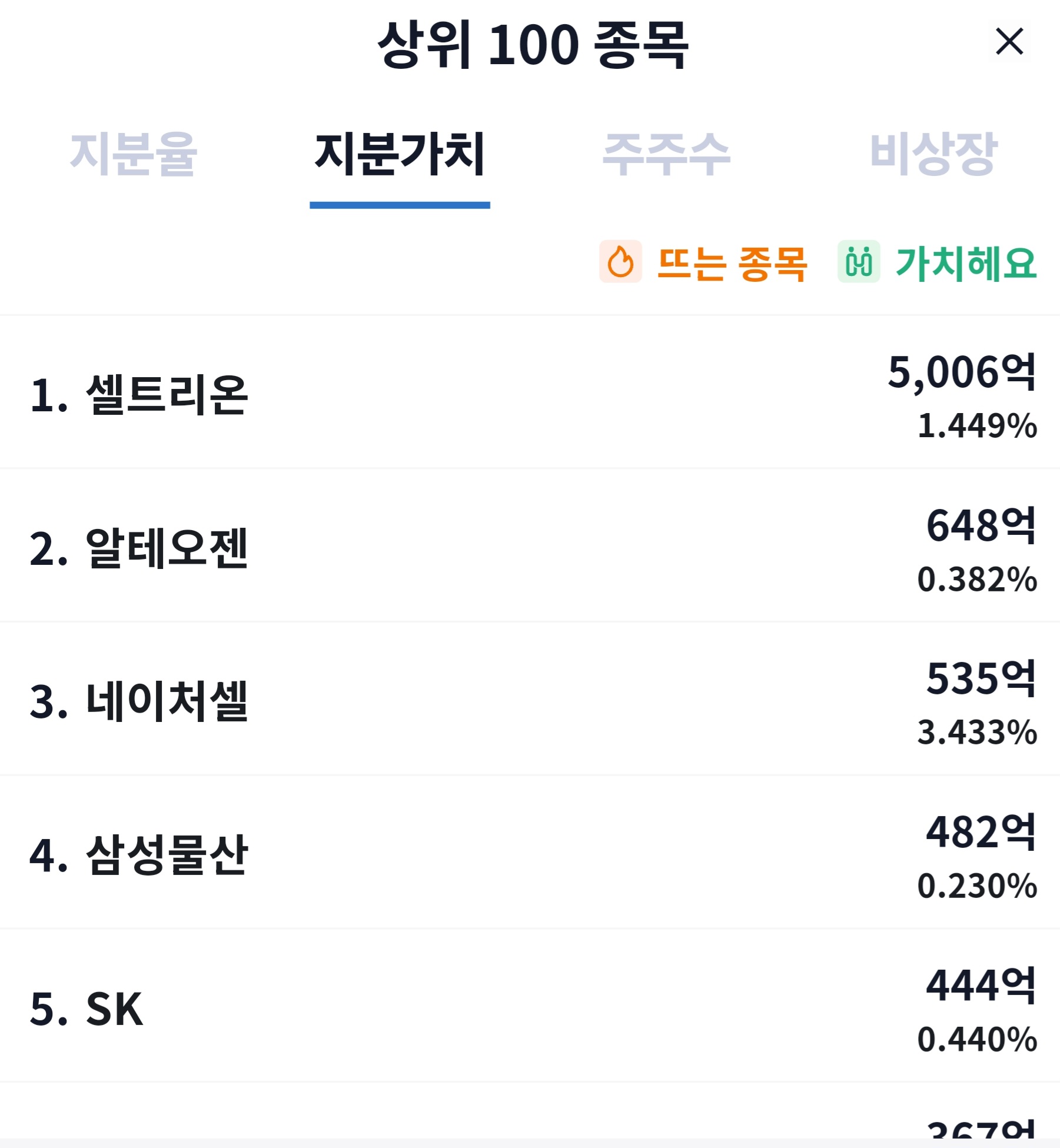The height and width of the screenshot is (1148, 1060).
Task: Tap the flame icon for 뜨는 종목
Action: 620,261
